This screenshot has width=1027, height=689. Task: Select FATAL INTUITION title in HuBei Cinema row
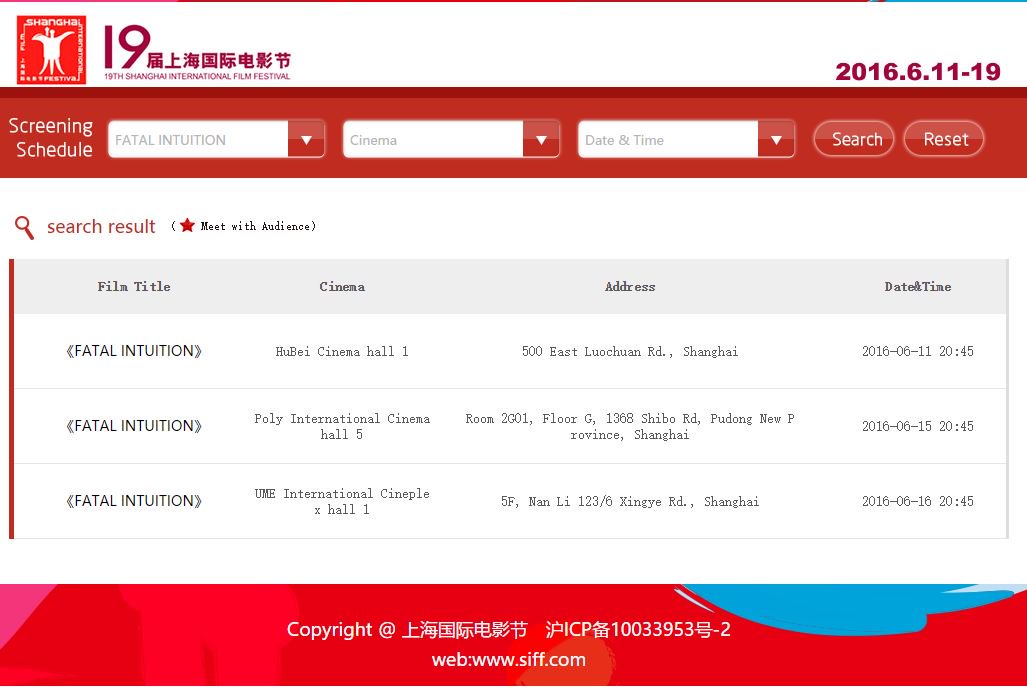(134, 351)
